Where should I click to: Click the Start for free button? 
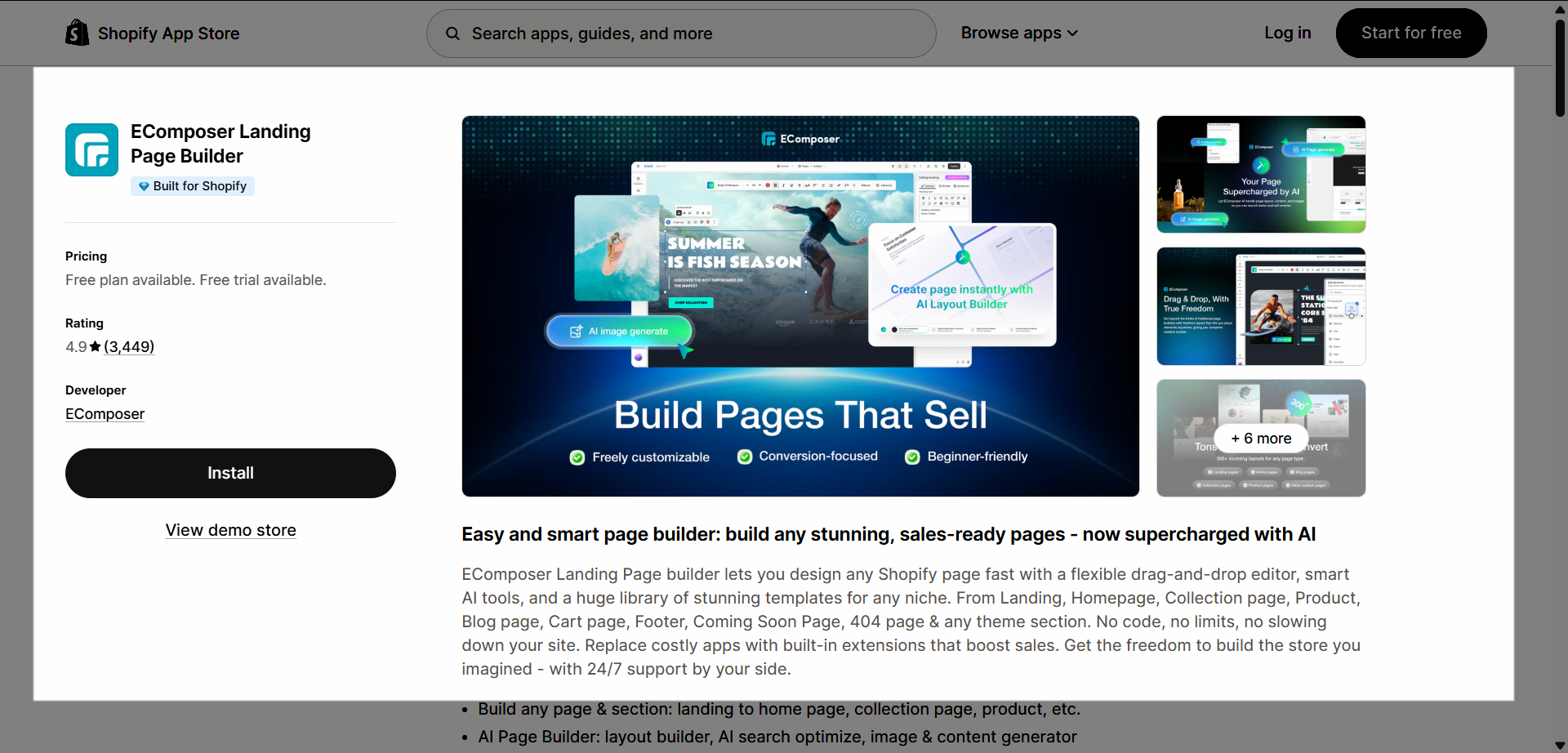click(1410, 33)
